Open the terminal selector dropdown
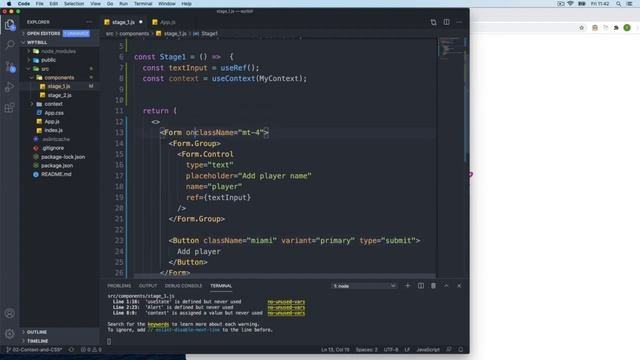 364,286
